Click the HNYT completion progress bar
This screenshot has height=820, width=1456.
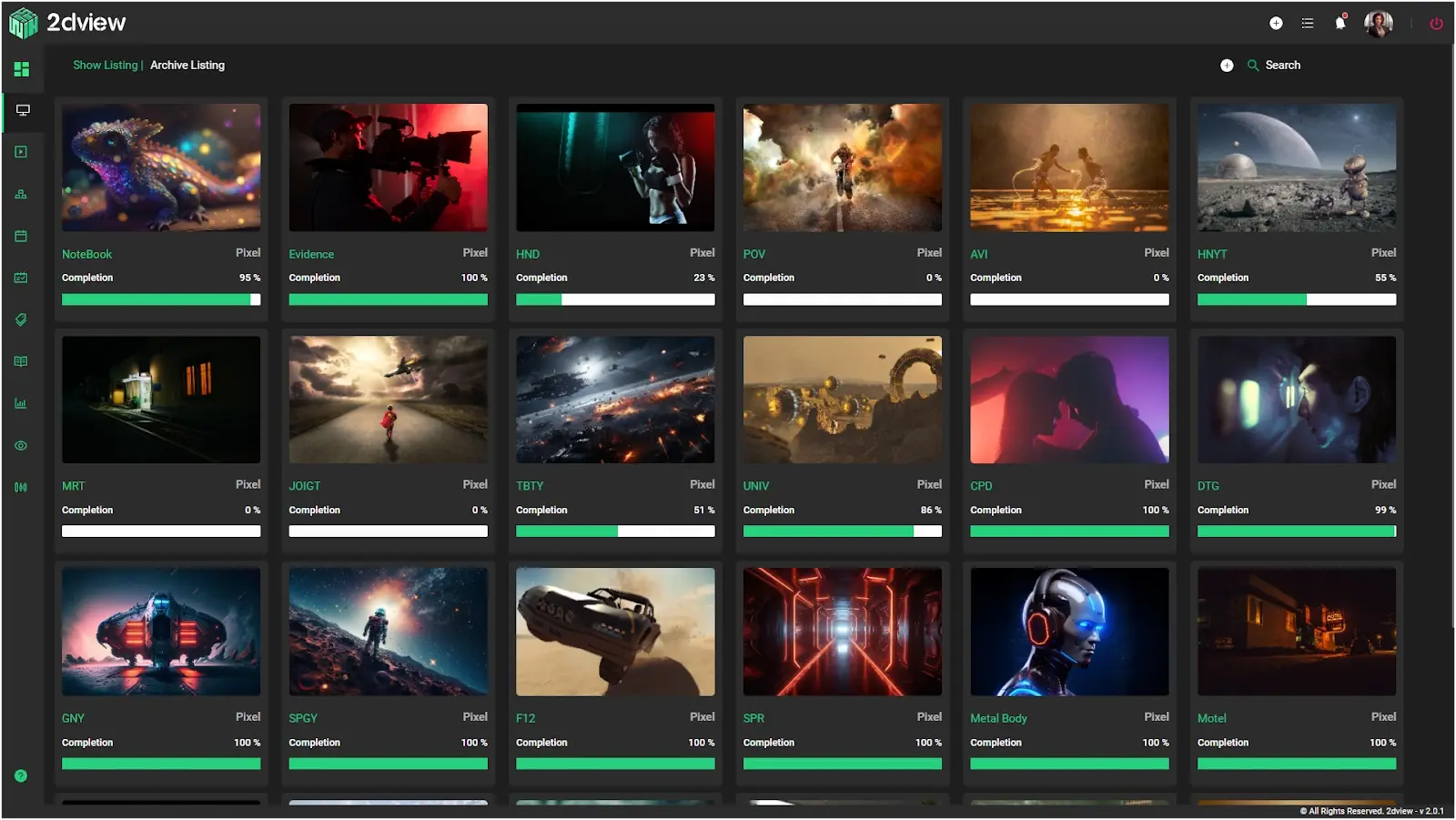(x=1297, y=299)
